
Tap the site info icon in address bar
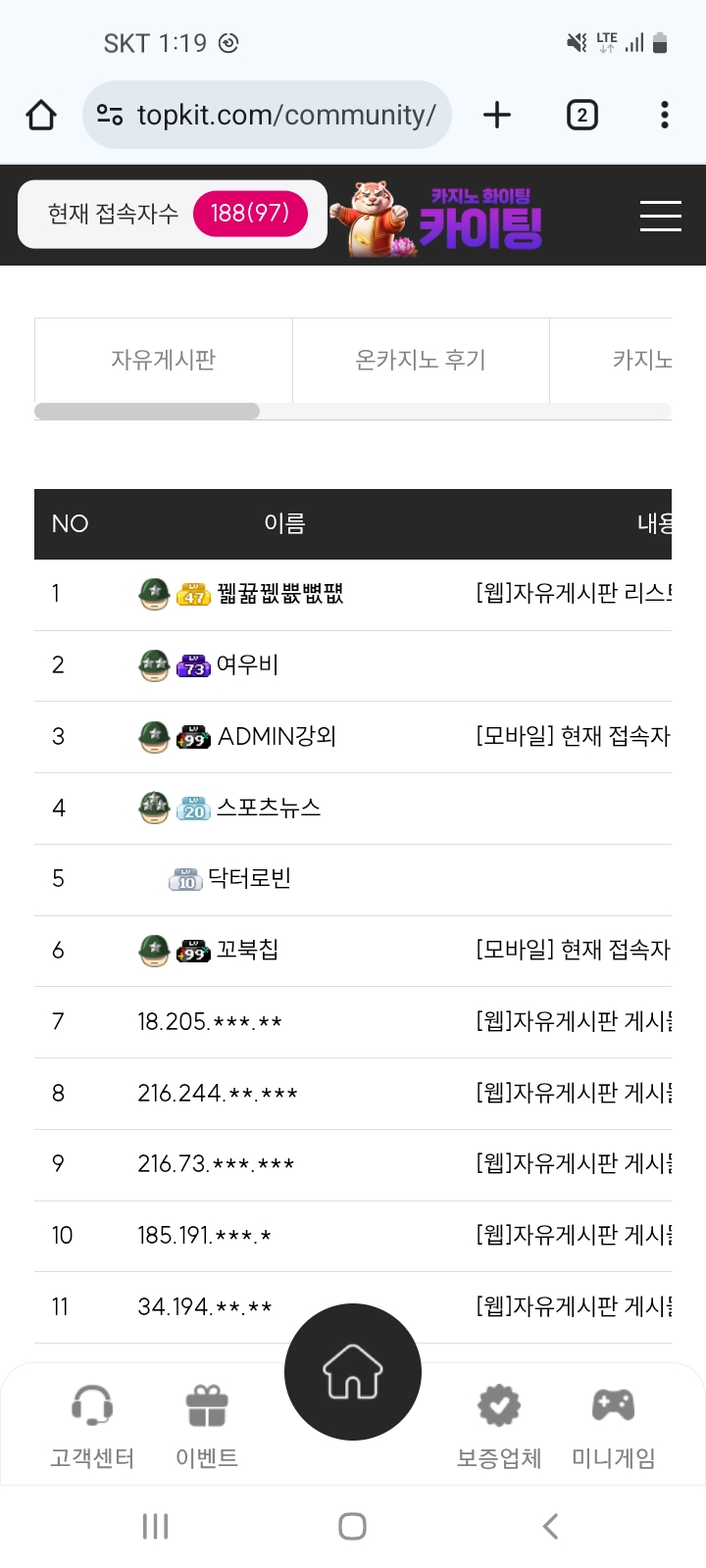click(110, 115)
